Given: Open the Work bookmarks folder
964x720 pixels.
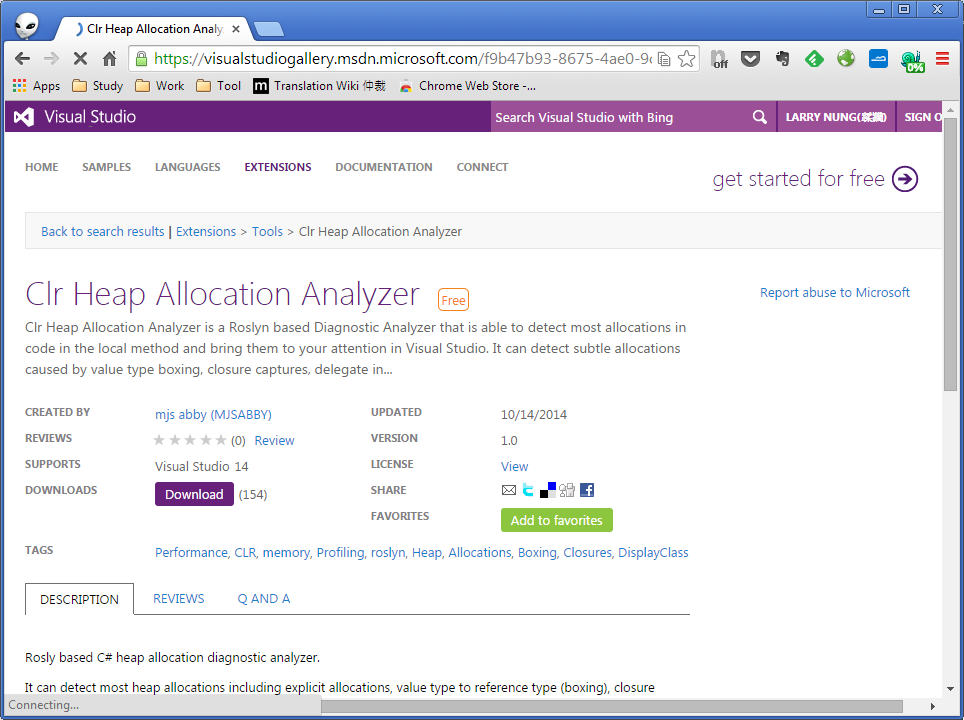Looking at the screenshot, I should pos(159,85).
